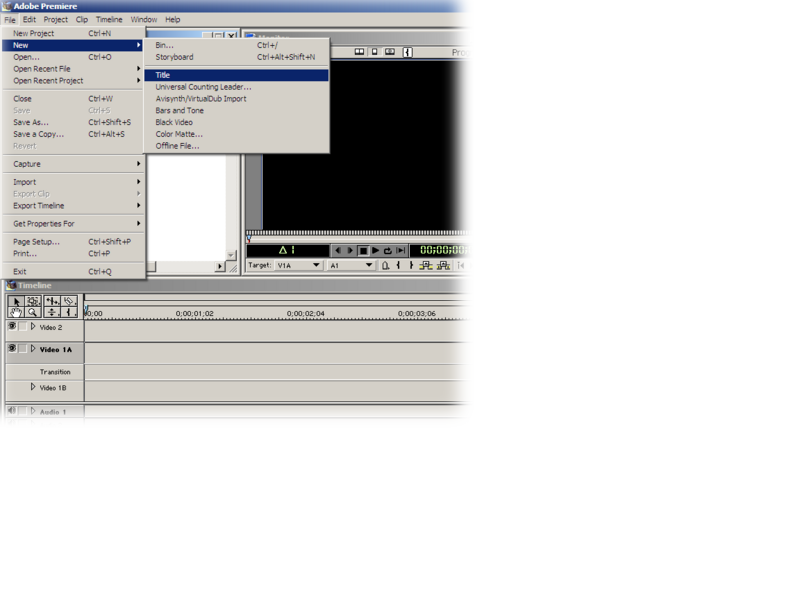Toggle visibility of Video 1A track
Viewport: 800px width, 600px height.
12,349
